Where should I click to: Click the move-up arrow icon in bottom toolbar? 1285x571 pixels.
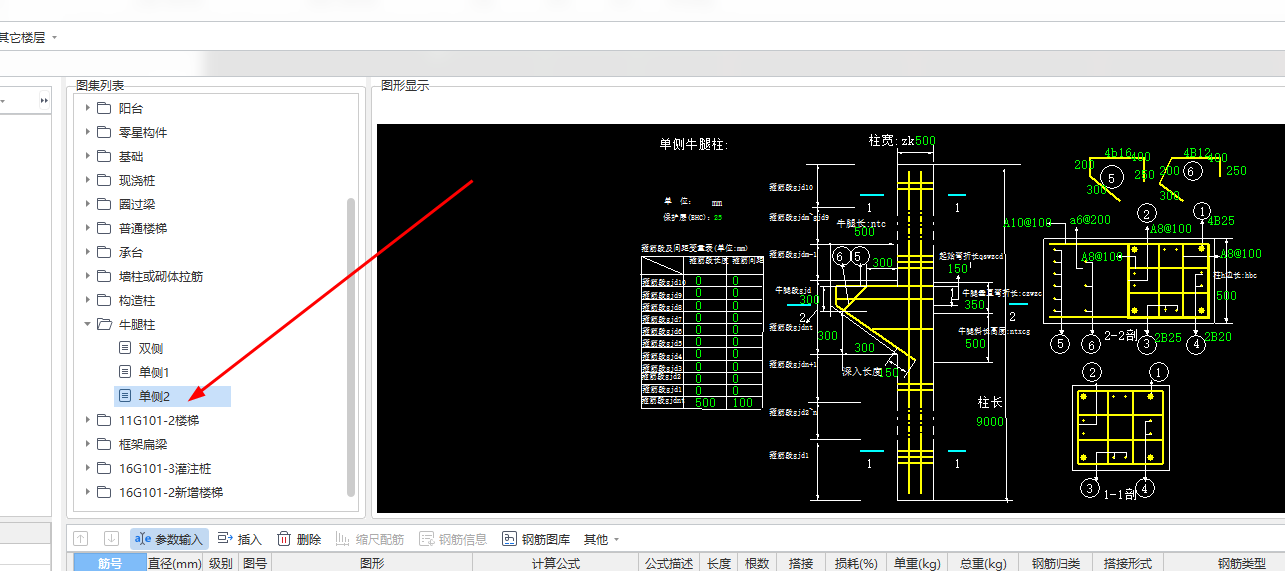pos(83,539)
